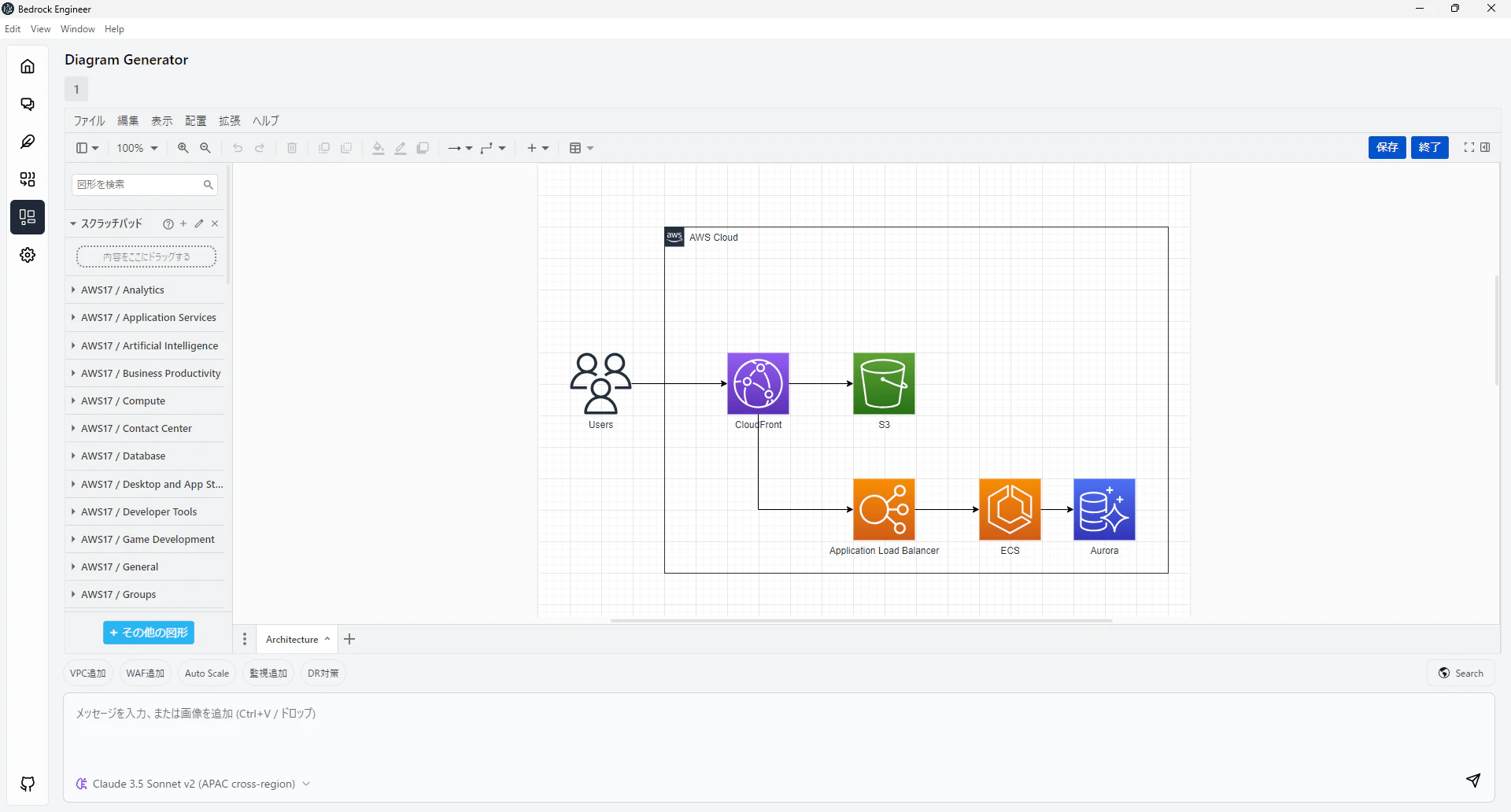Open the connection arrow style dropdown
Viewport: 1511px width, 812px height.
(460, 148)
